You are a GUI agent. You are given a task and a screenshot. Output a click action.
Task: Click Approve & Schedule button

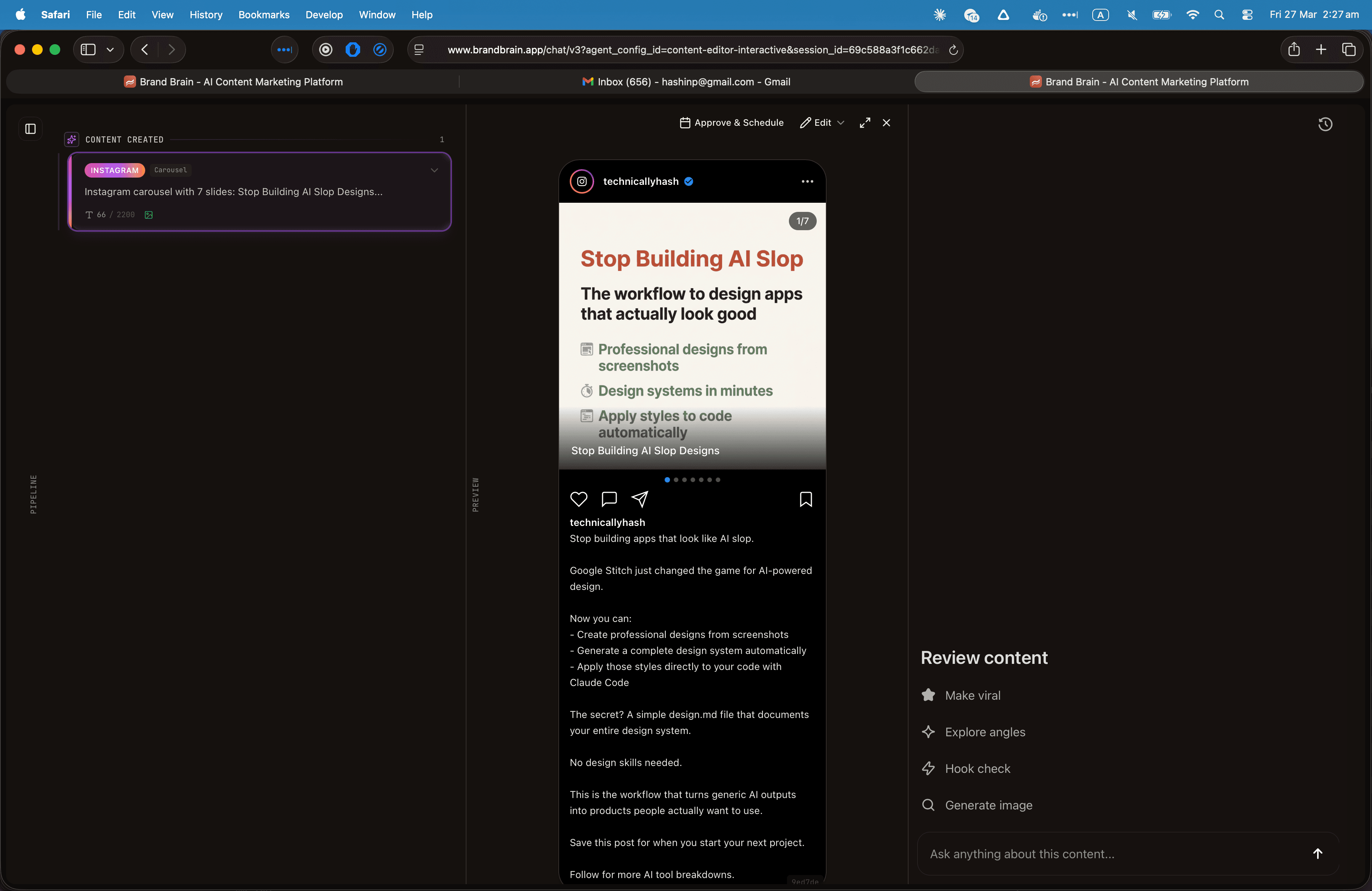tap(731, 123)
